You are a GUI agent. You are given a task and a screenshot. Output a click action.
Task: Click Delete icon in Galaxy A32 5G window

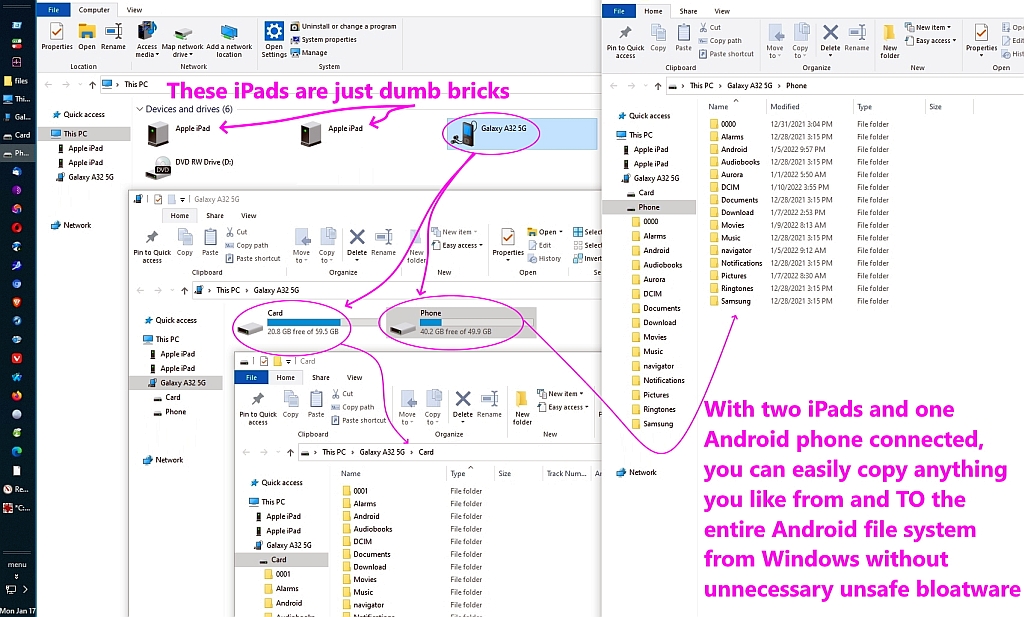pos(357,242)
